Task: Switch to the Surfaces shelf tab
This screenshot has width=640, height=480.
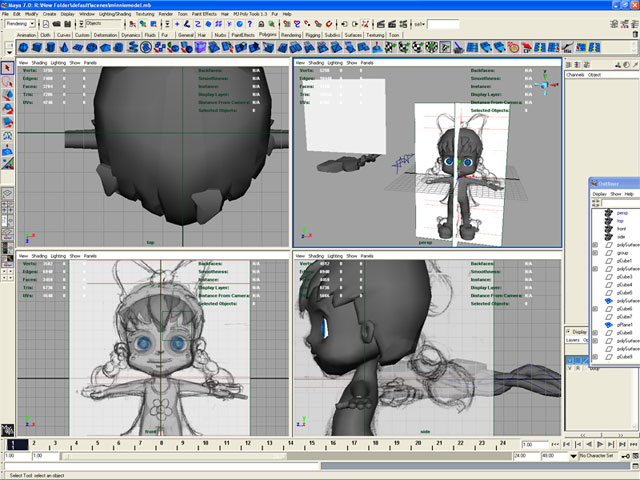Action: click(x=353, y=35)
